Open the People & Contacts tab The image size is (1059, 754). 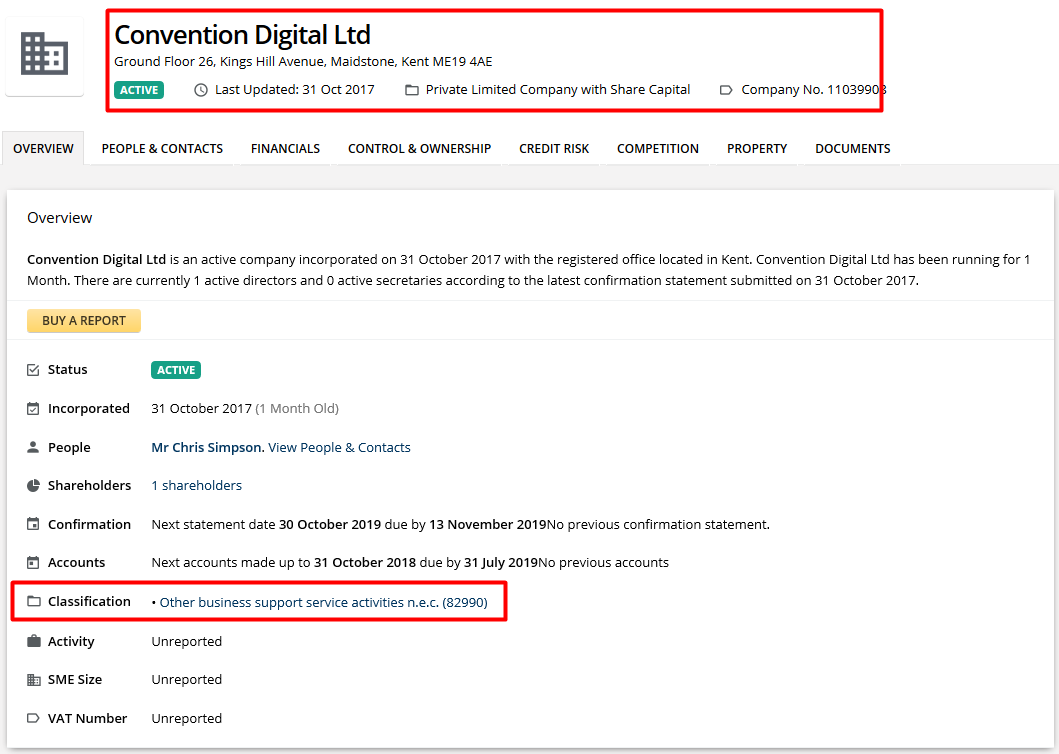[162, 149]
